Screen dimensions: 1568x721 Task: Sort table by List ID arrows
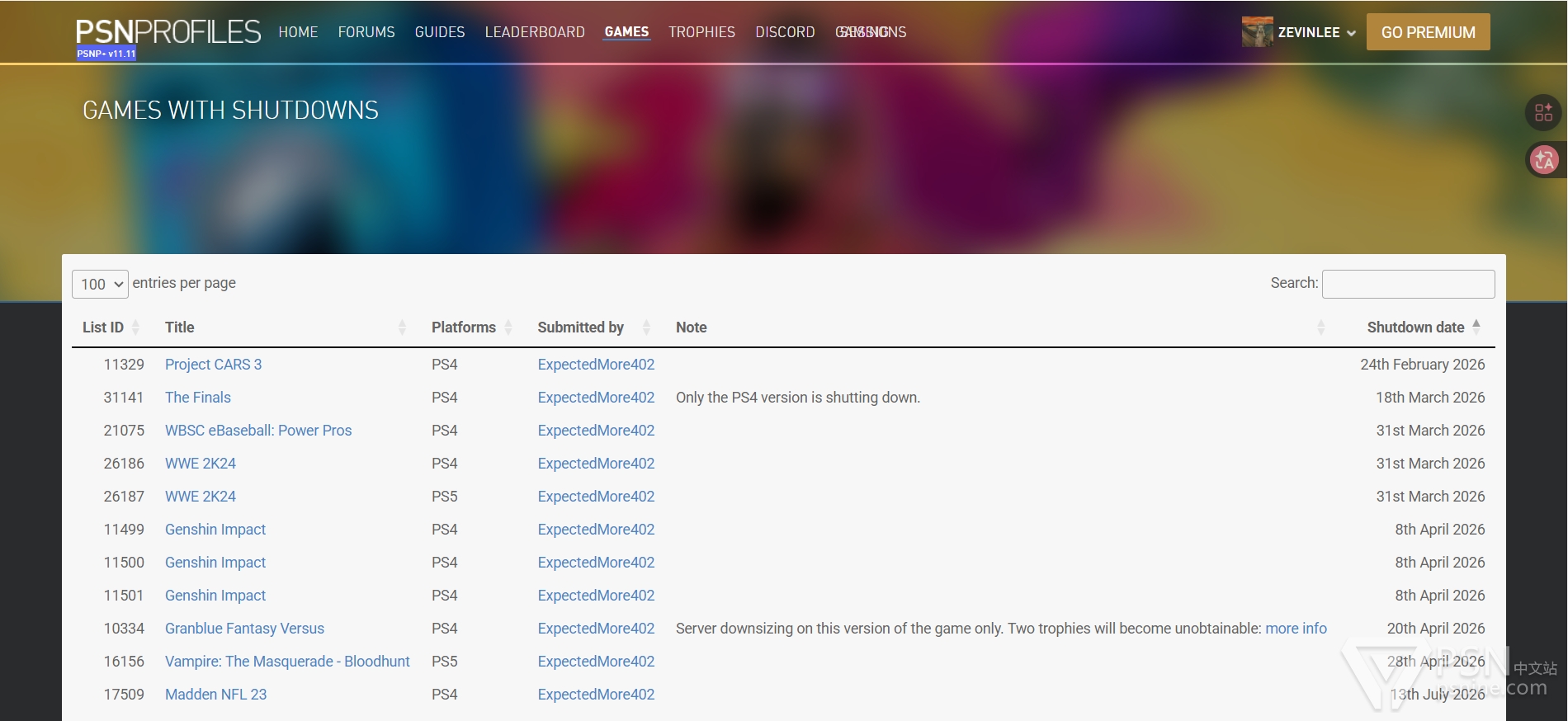135,328
